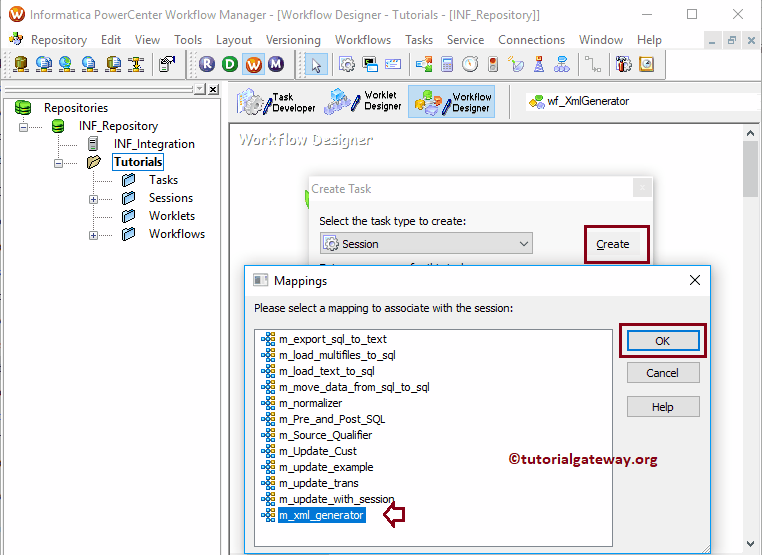Open the Designer 'D' toolbar icon
Image resolution: width=762 pixels, height=555 pixels.
230,64
